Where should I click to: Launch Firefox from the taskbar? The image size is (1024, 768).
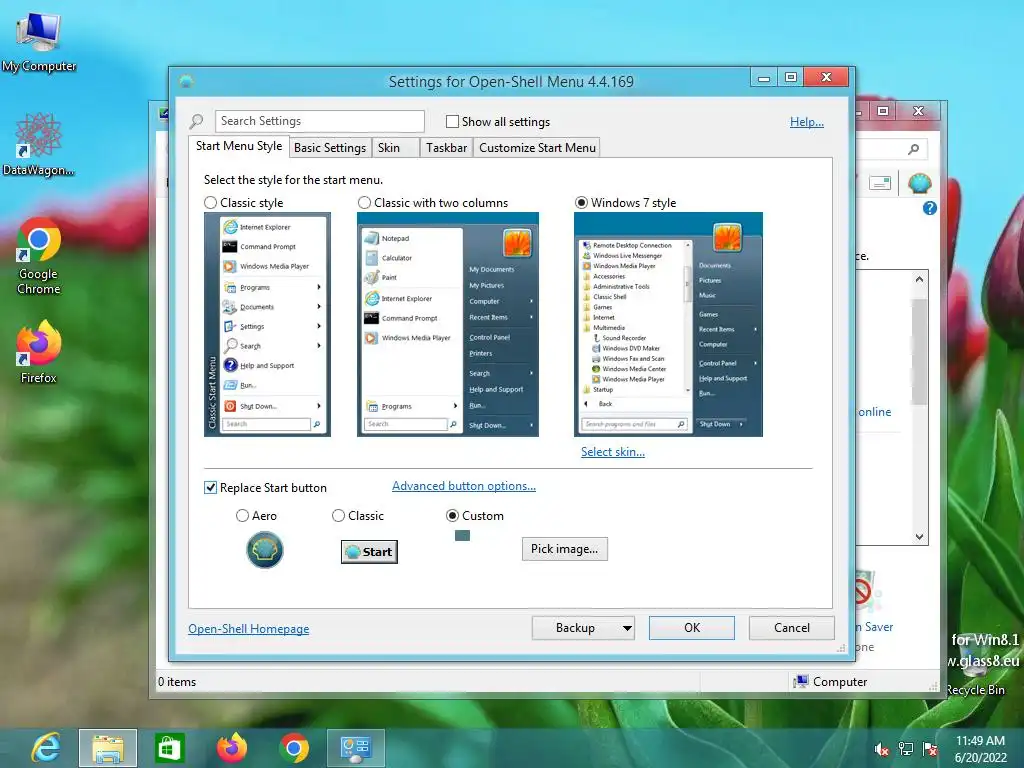pos(232,748)
